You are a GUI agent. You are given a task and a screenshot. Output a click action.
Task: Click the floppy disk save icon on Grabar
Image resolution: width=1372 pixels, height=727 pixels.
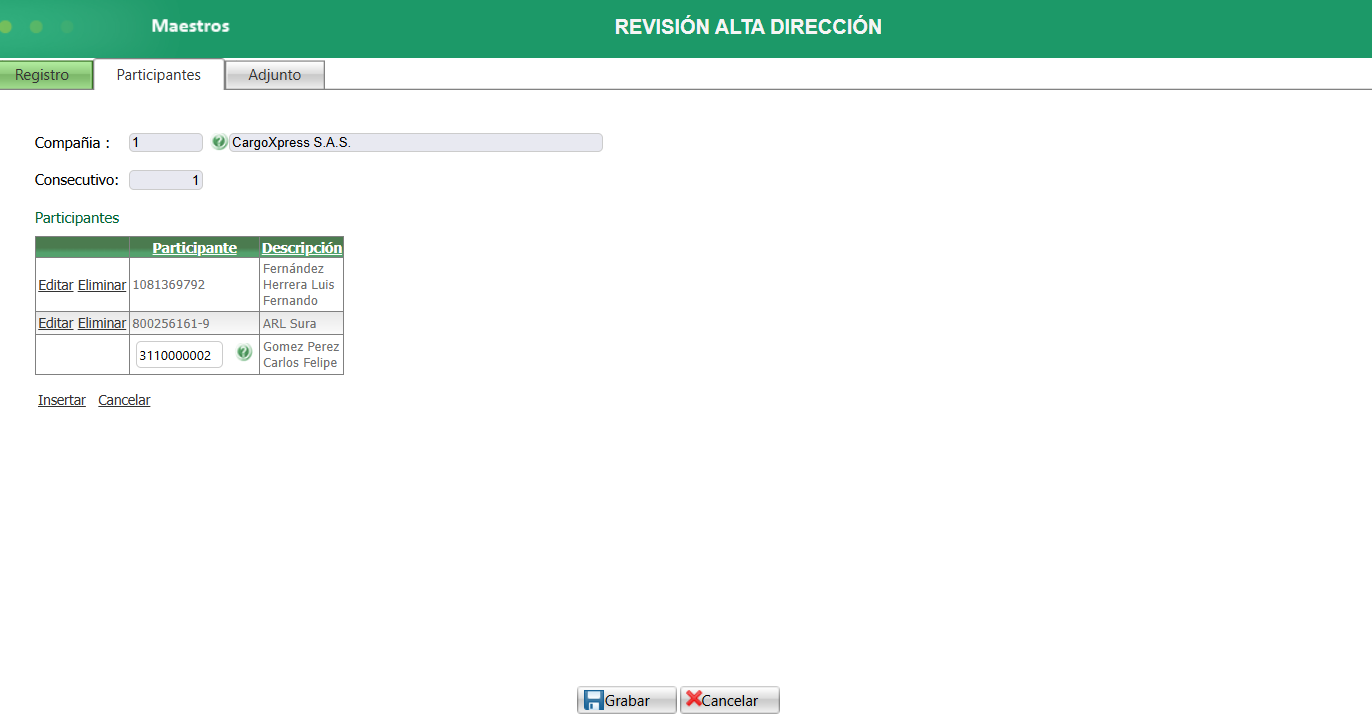click(x=592, y=699)
